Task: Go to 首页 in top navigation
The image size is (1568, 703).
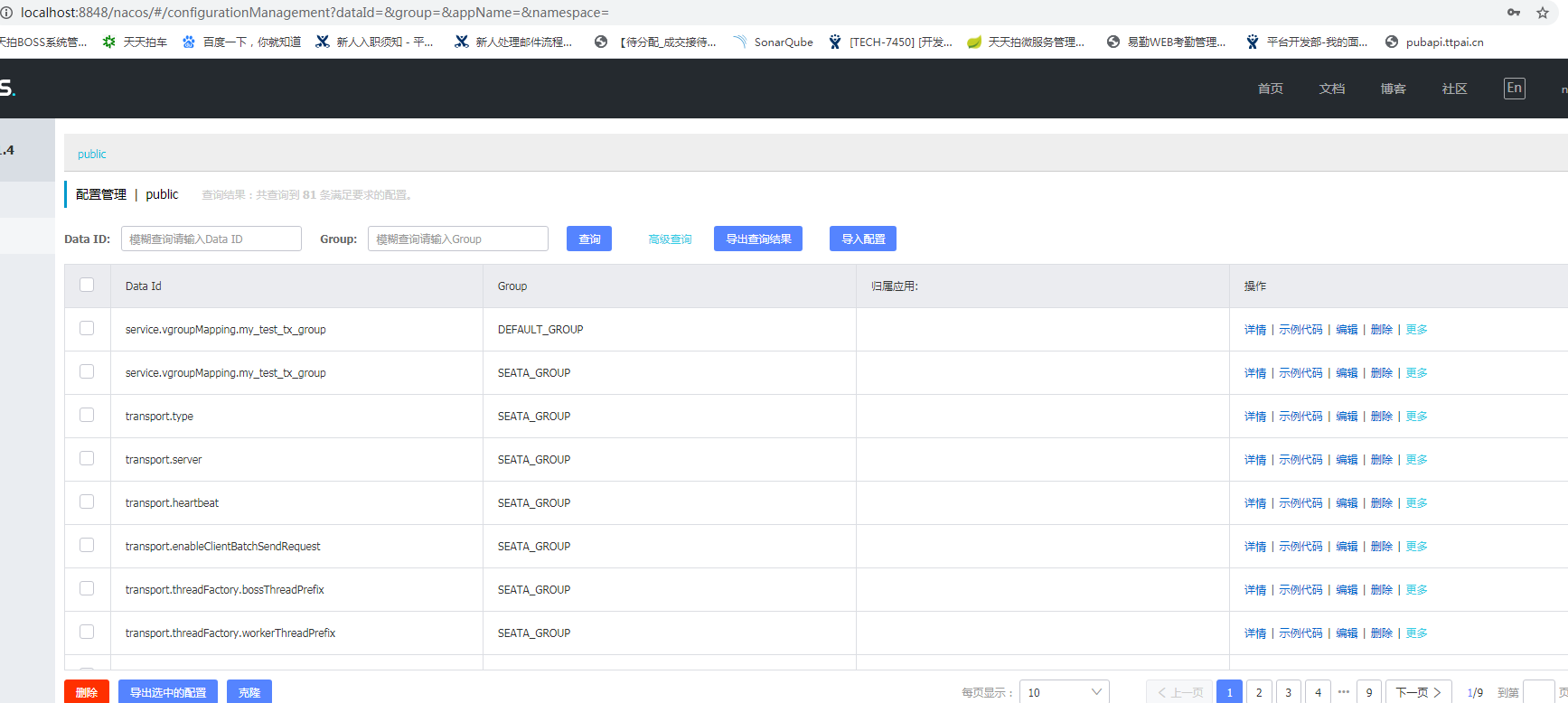Action: point(1271,89)
